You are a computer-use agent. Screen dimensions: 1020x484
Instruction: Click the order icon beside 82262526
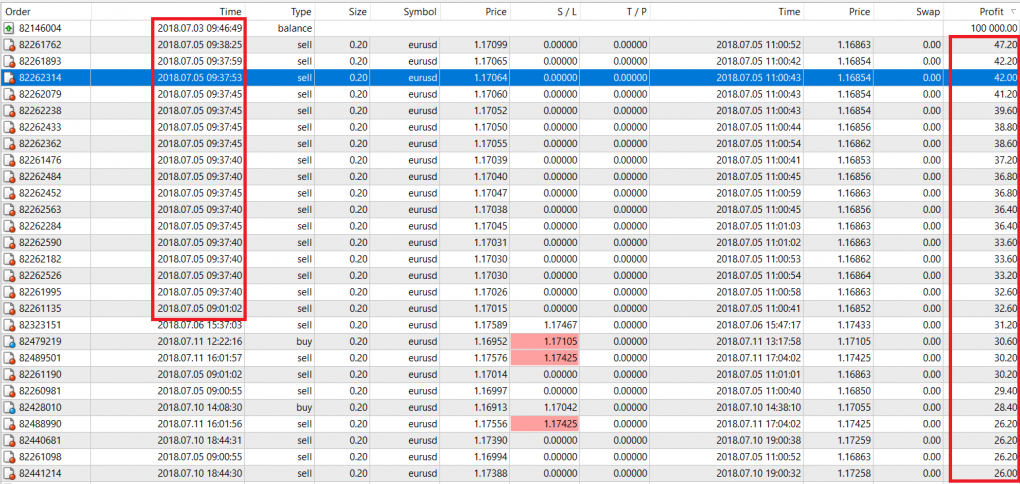(x=8, y=275)
